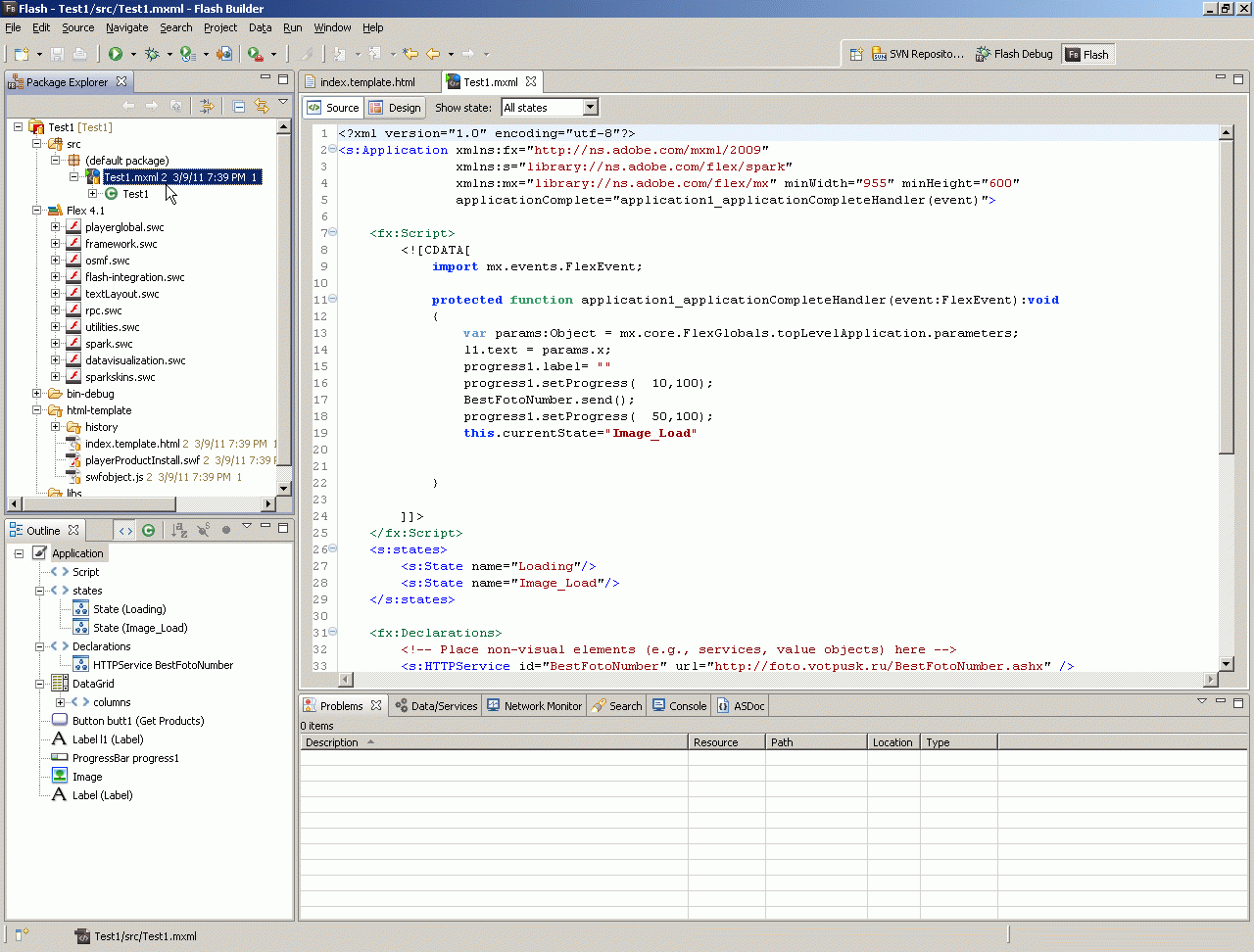Viewport: 1254px width, 952px height.
Task: Show class view in Outline panel
Action: coord(148,531)
